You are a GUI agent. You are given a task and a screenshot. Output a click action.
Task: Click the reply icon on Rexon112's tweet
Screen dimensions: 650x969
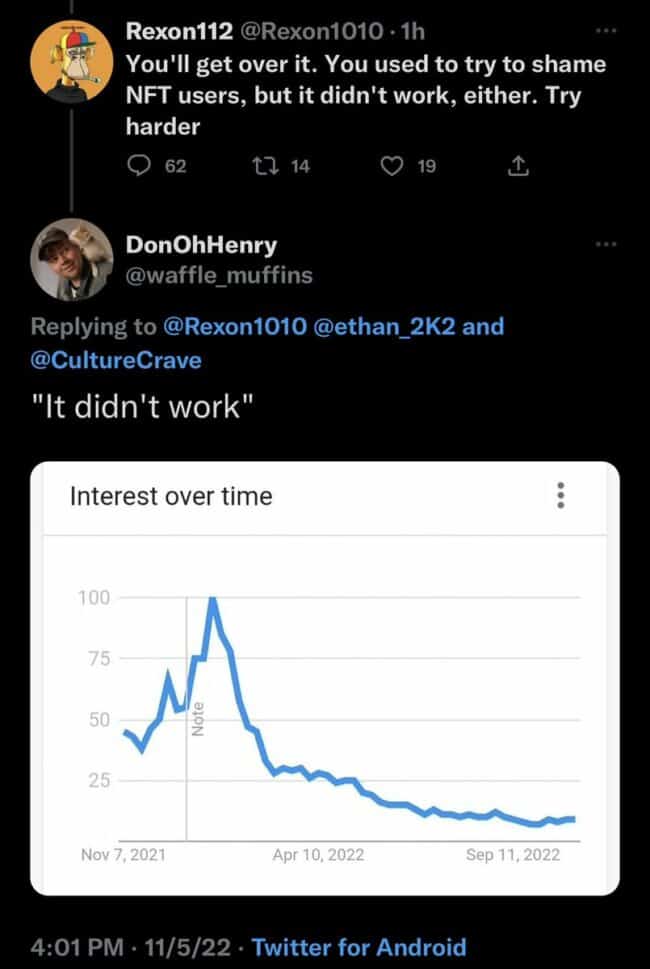point(139,166)
